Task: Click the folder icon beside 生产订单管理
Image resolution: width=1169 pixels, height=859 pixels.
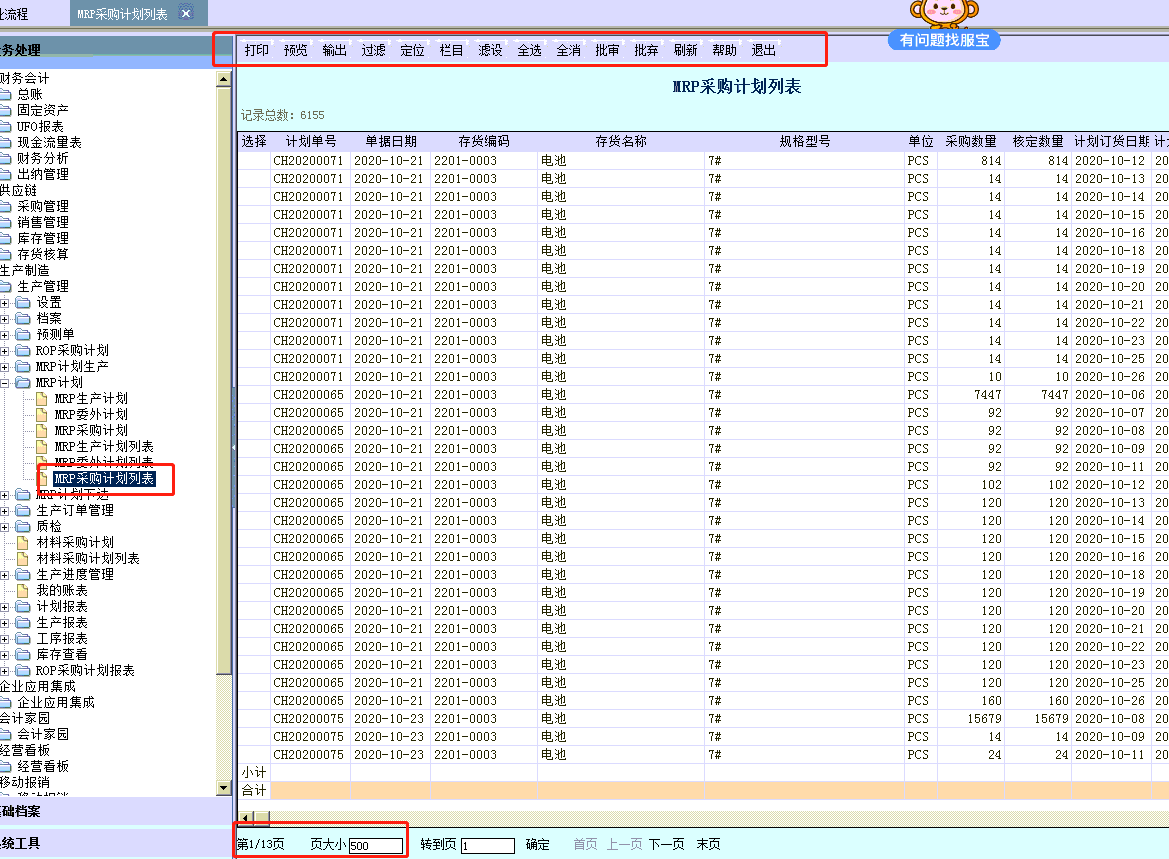Action: (x=23, y=510)
